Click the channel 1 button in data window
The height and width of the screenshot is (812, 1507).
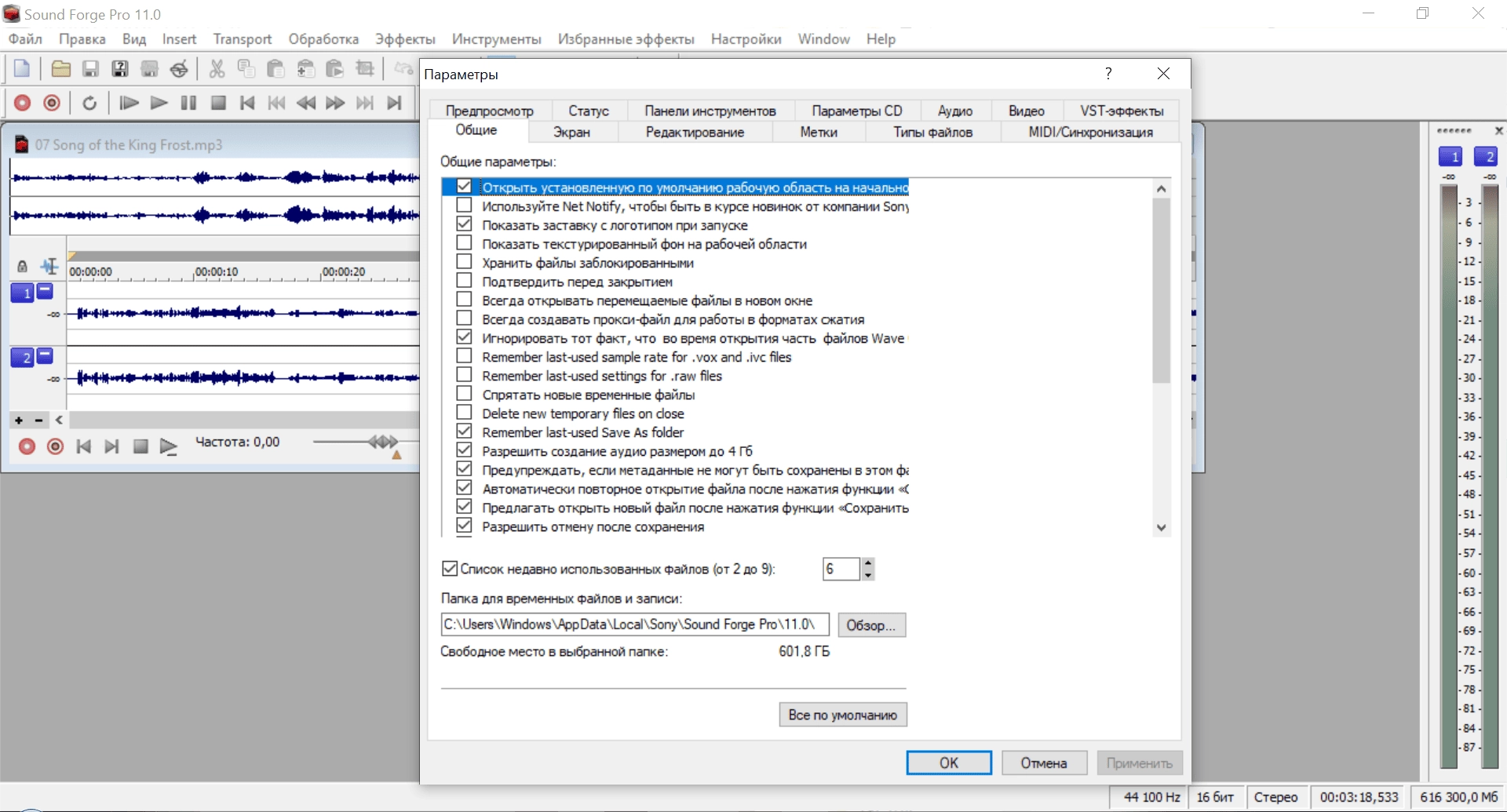point(22,293)
